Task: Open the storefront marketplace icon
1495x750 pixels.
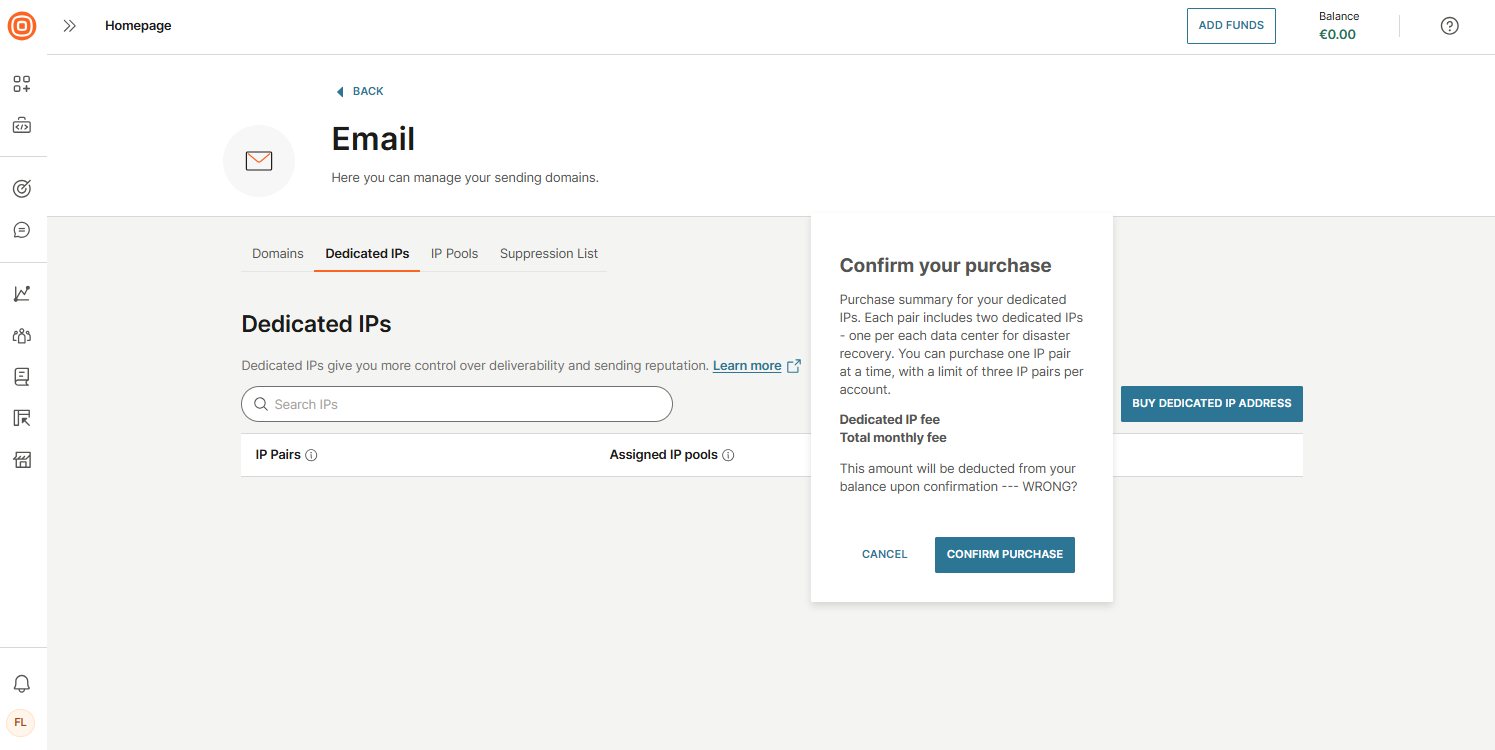Action: point(22,459)
